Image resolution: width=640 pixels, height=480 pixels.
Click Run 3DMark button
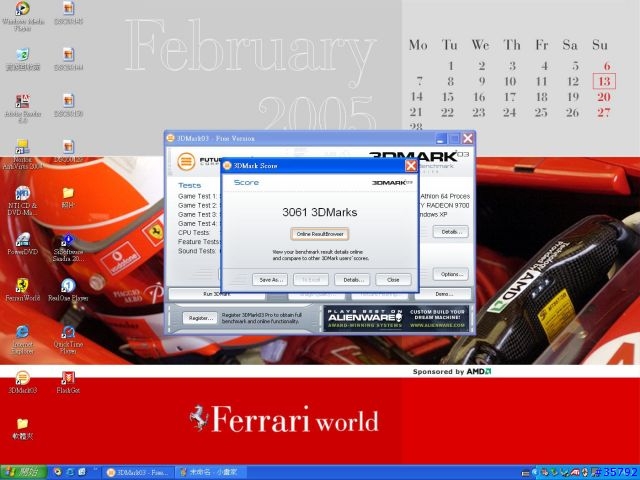[217, 294]
